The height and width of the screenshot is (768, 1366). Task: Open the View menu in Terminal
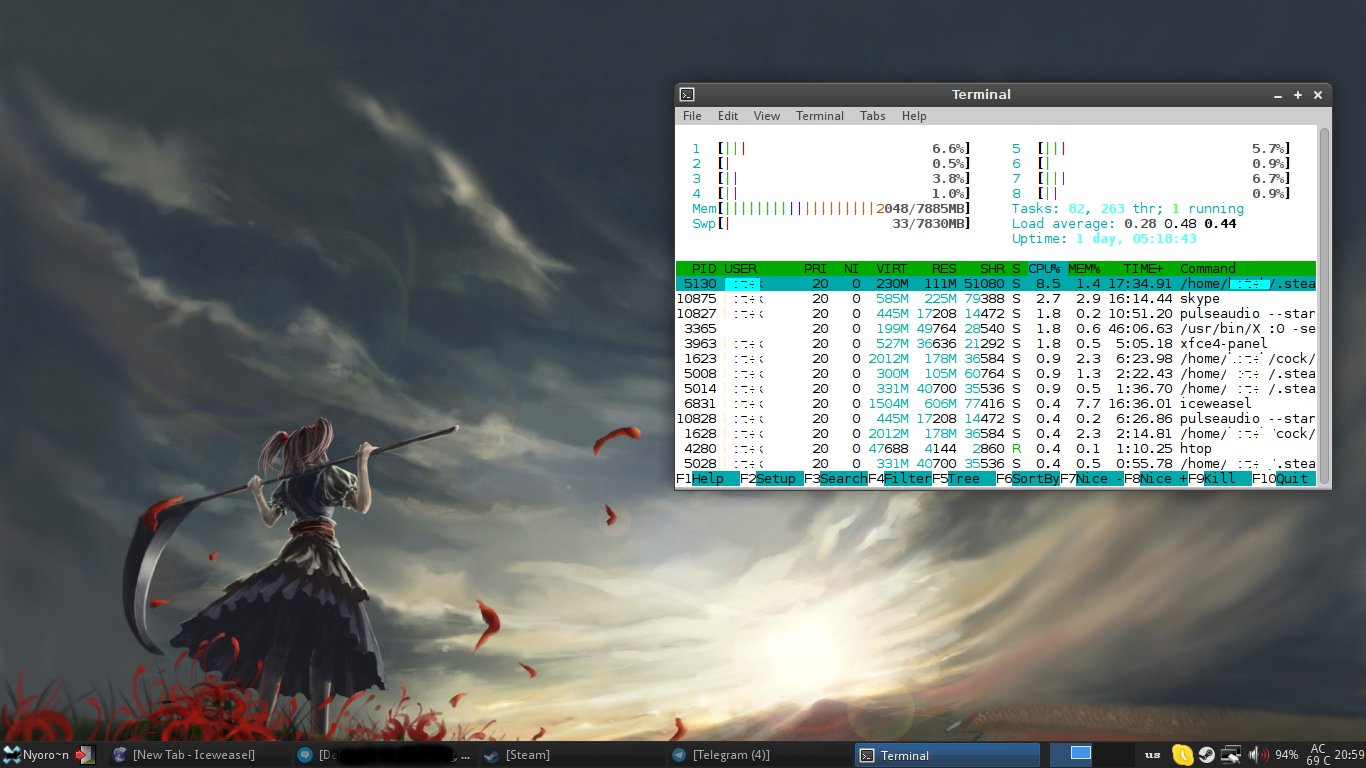click(767, 116)
